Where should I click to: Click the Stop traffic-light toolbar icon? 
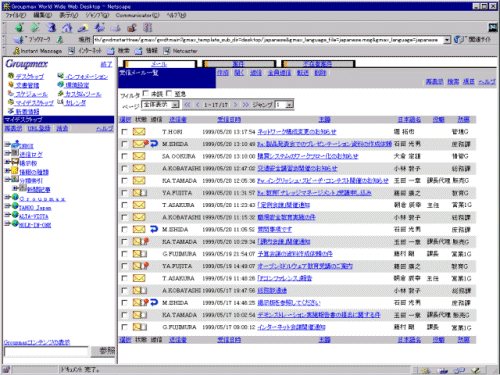pyautogui.click(x=148, y=28)
